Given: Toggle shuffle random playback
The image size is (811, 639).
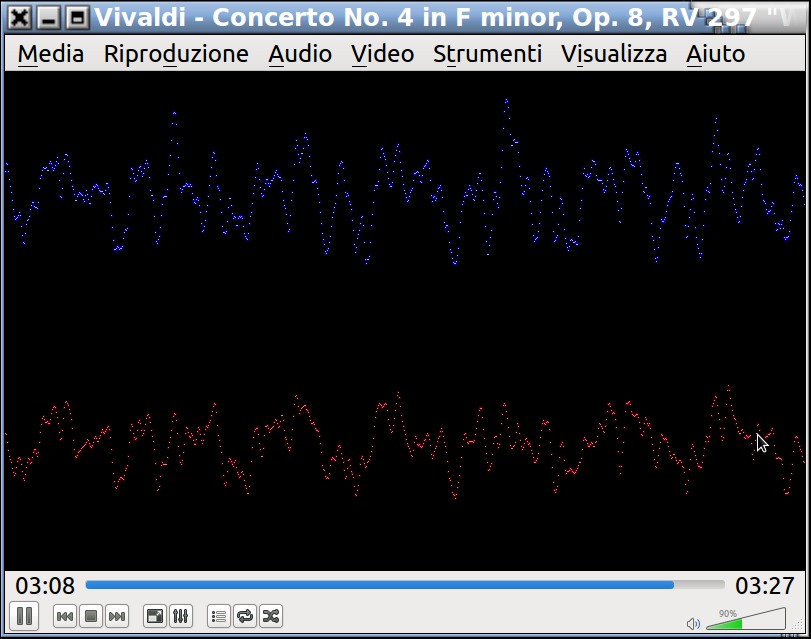Looking at the screenshot, I should click(x=271, y=616).
